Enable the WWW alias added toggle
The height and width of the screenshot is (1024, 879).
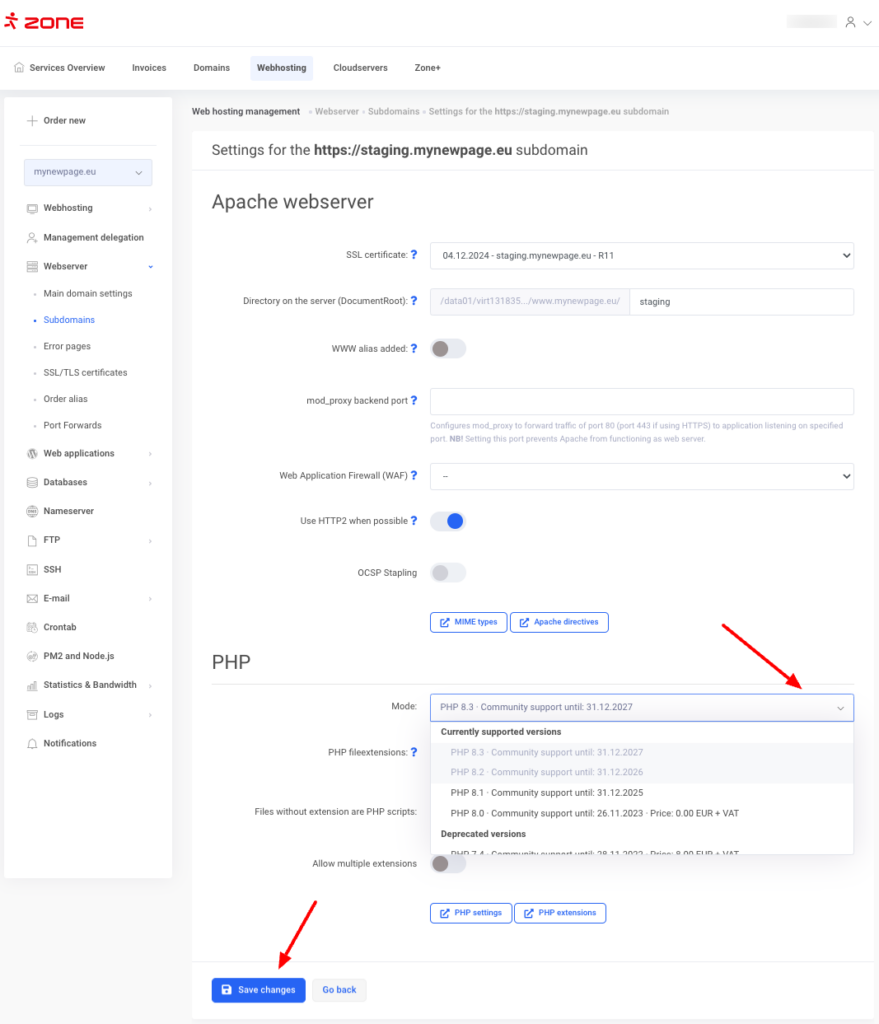click(447, 349)
